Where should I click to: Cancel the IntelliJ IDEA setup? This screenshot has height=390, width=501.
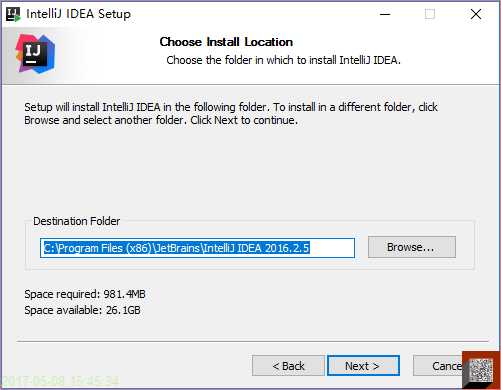(438, 366)
